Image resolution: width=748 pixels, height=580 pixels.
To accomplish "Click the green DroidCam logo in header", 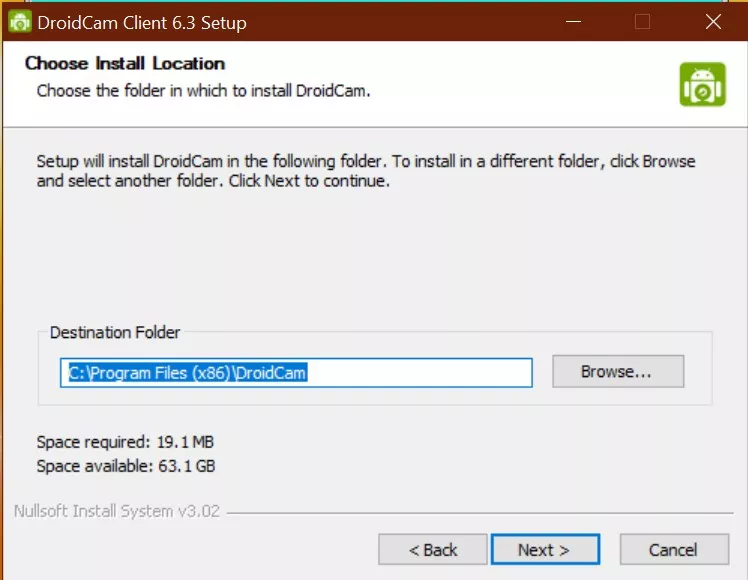I will (702, 85).
